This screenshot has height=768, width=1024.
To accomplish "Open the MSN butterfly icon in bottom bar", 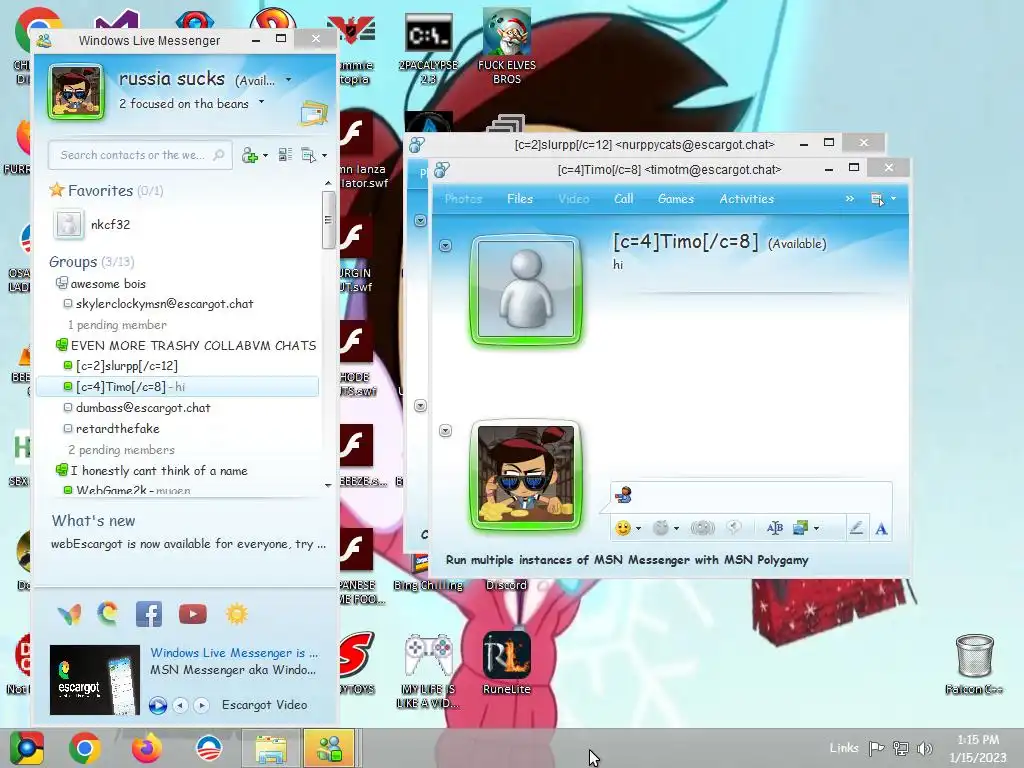I will point(69,614).
